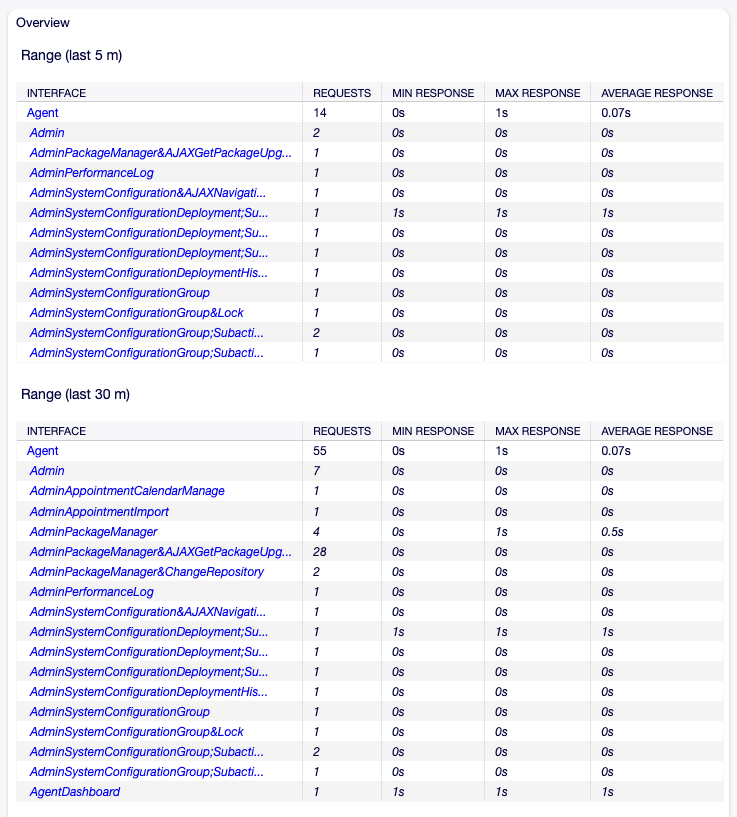Open AdminSystemConfigurationDeploymentHis entry in 30 m table
Viewport: 737px width, 817px height.
(147, 691)
